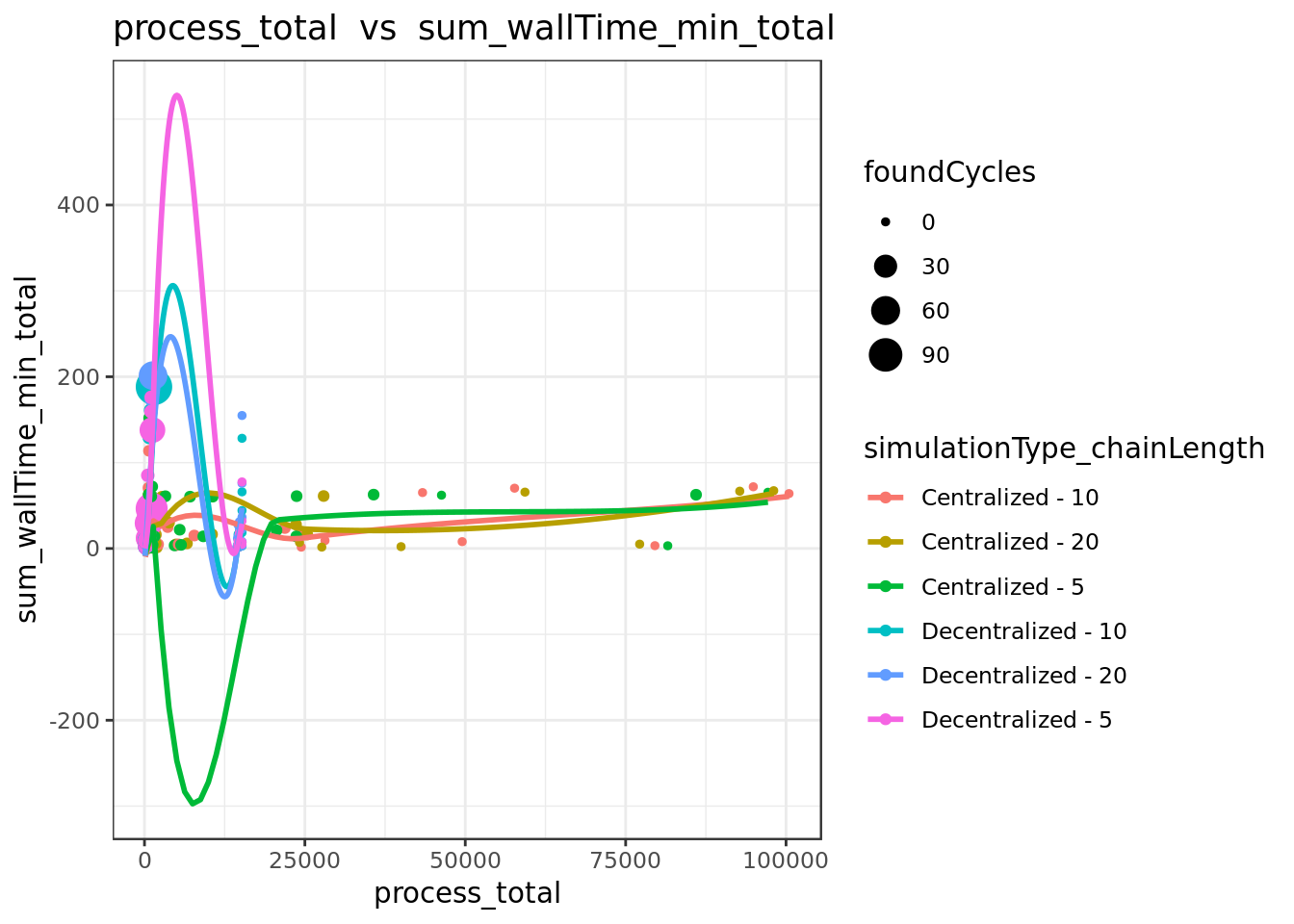Click the Decentralized - 20 color key
1294x924 pixels.
tap(886, 676)
